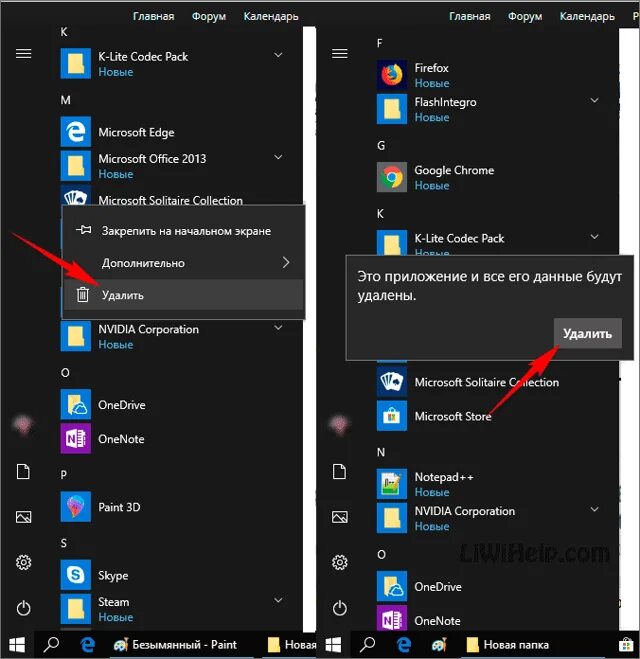
Task: Open the Форум tab above the right menu
Action: click(525, 16)
